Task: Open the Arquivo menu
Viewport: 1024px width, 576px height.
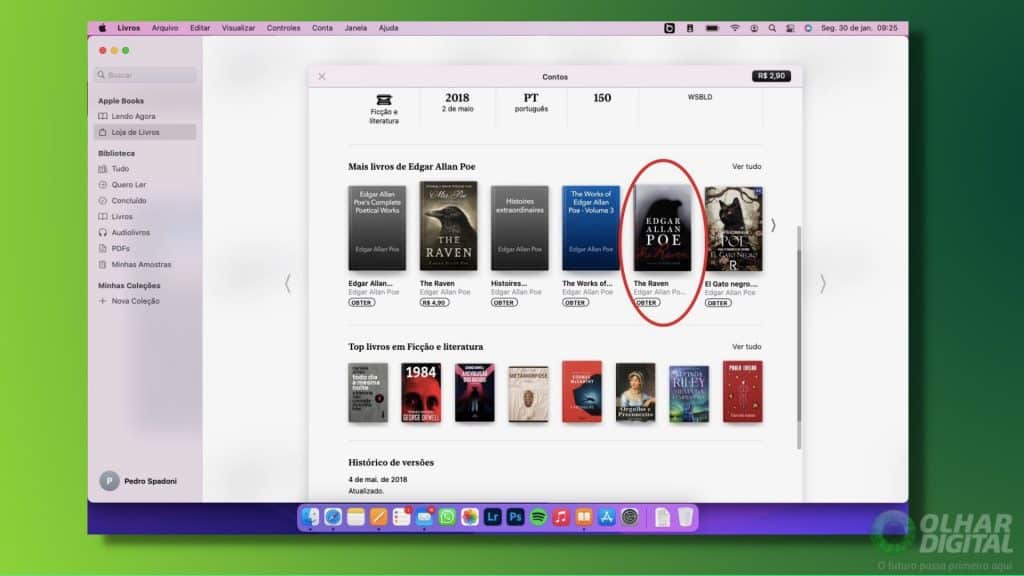Action: point(165,28)
